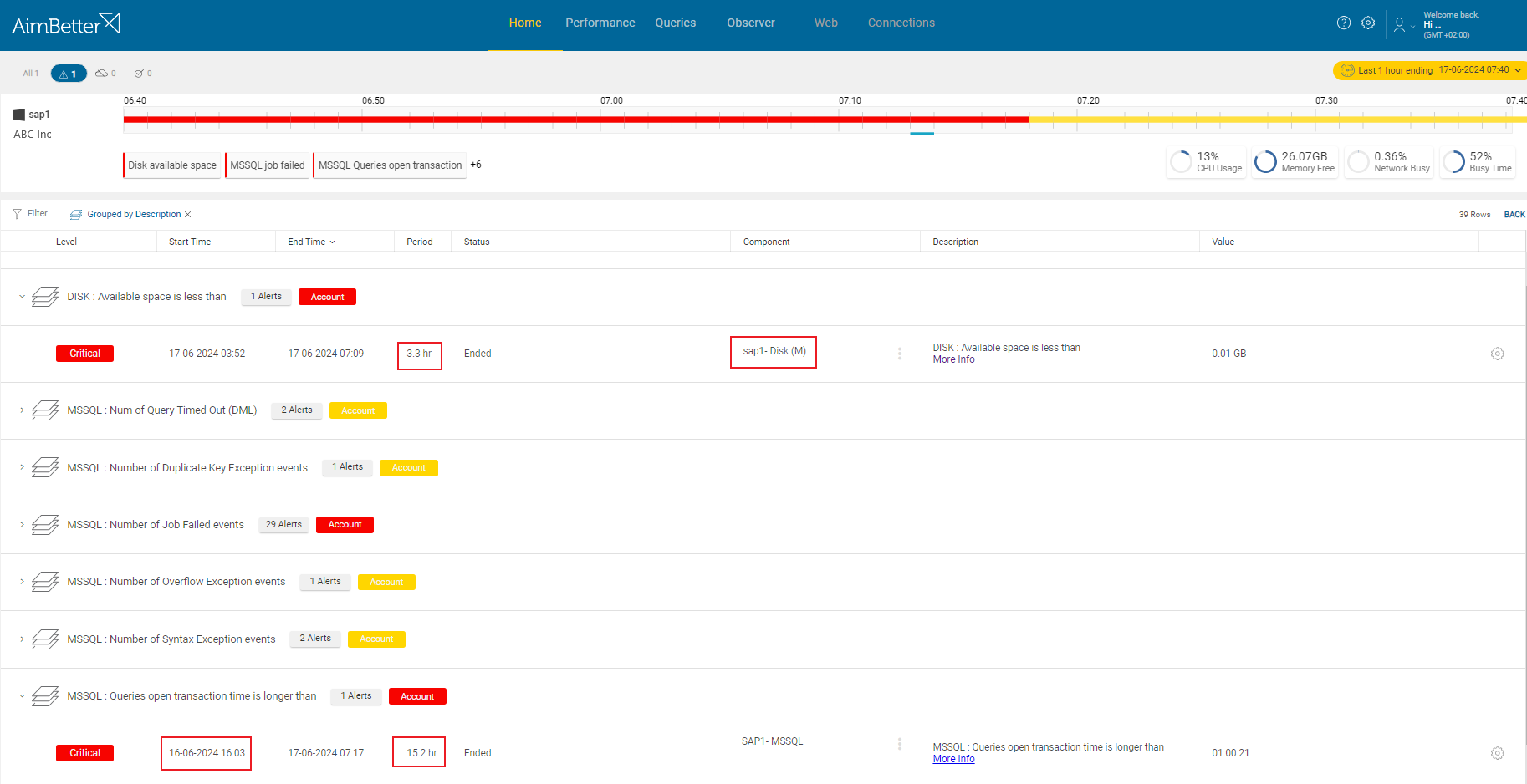This screenshot has height=784, width=1527.
Task: Click the stack icon of Queries open transaction group
Action: pos(45,696)
